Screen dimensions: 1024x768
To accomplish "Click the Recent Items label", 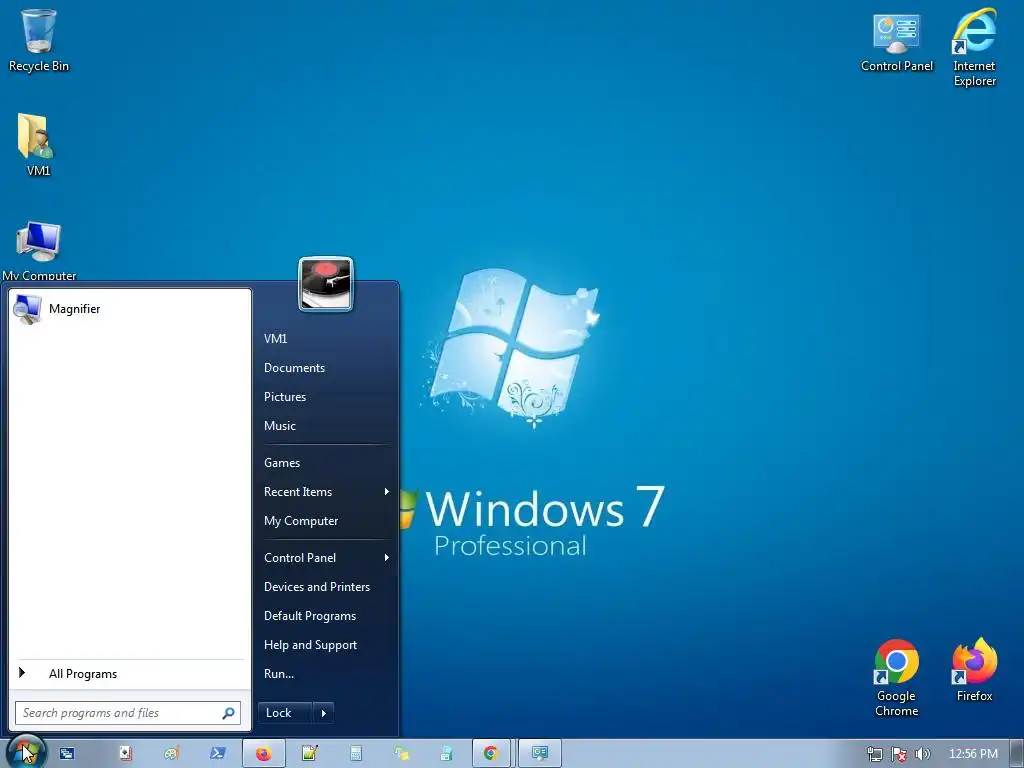I will pyautogui.click(x=298, y=492).
